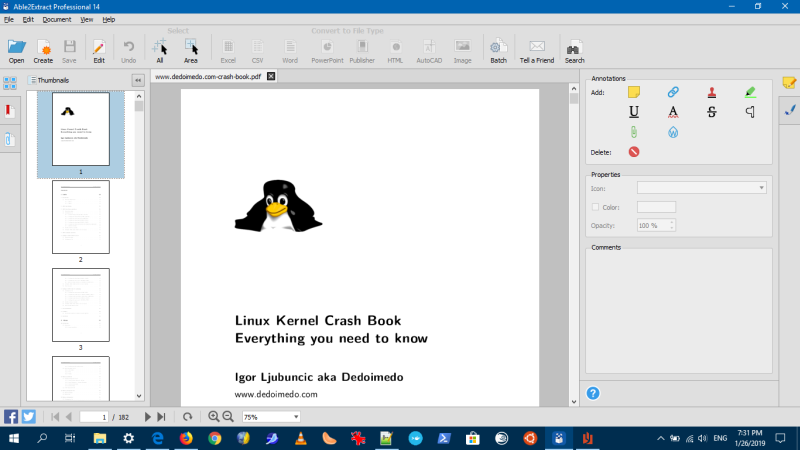
Task: Enable the Color checkbox in Properties
Action: (595, 207)
